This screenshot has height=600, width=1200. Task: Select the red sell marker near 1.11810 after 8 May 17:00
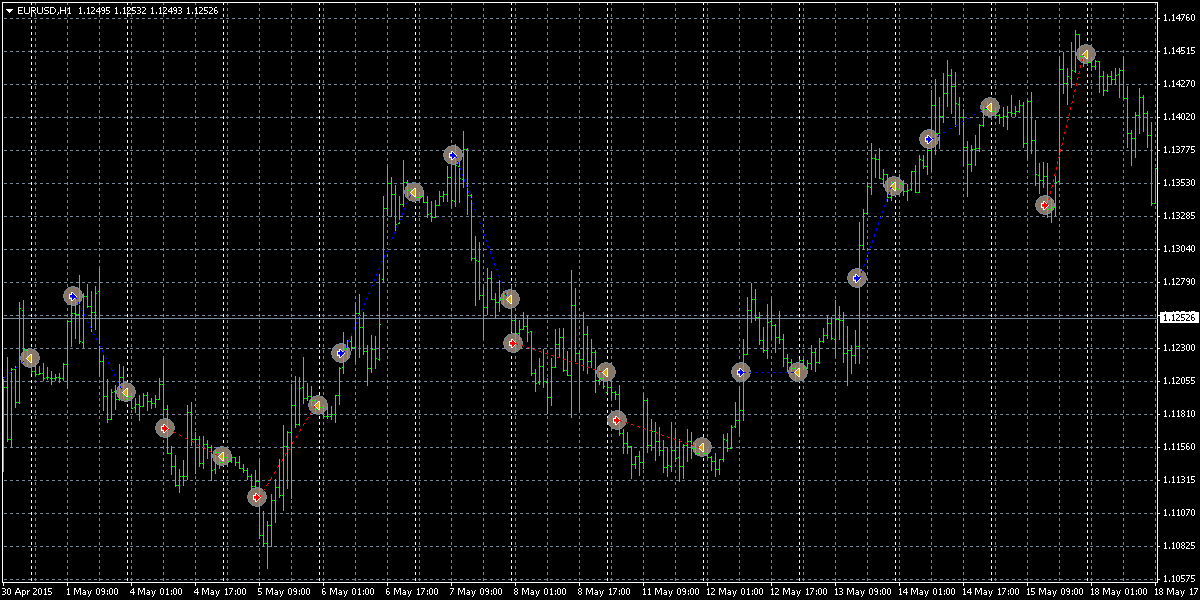coord(617,421)
